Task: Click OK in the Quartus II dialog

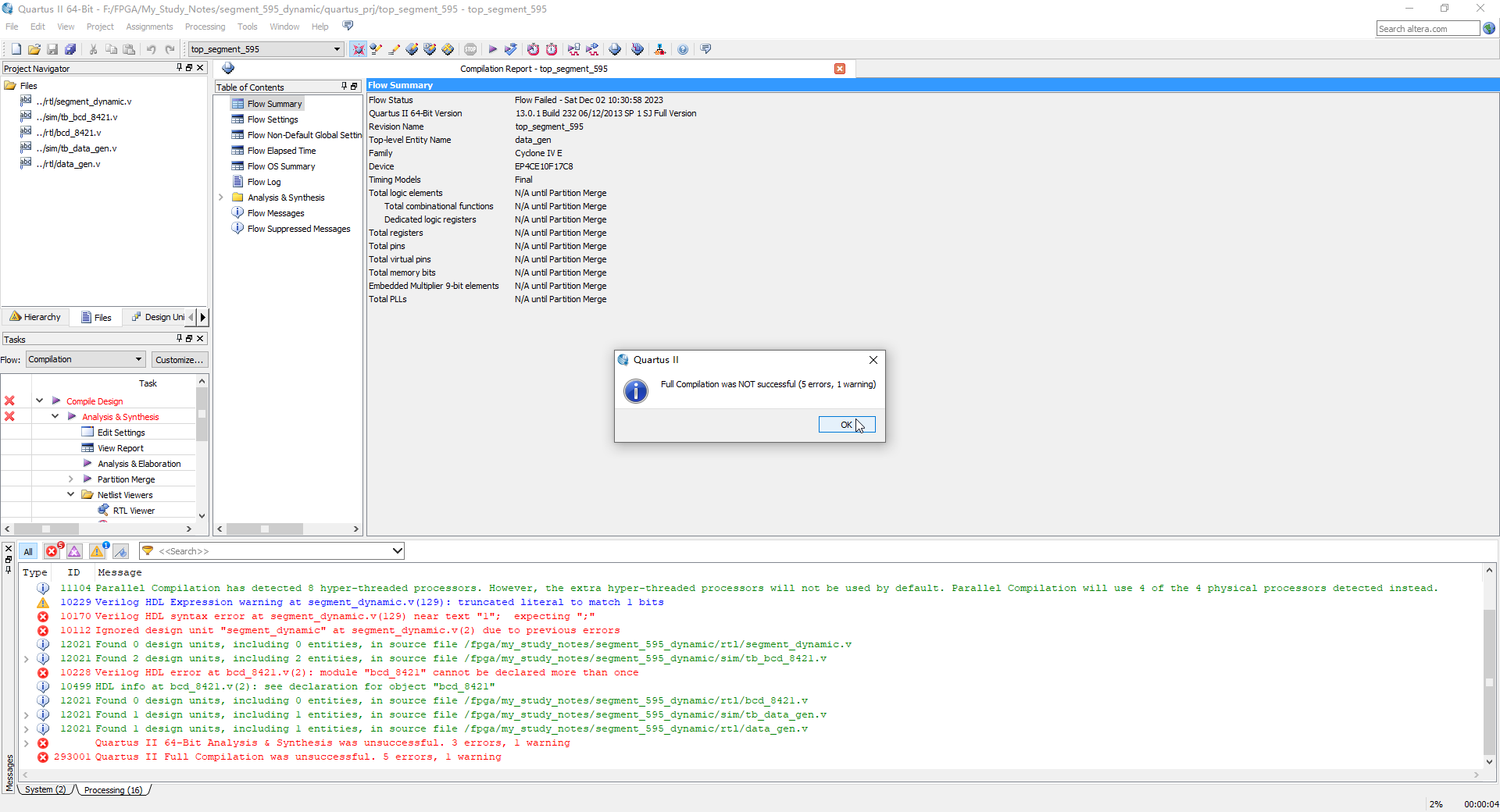Action: pyautogui.click(x=847, y=424)
